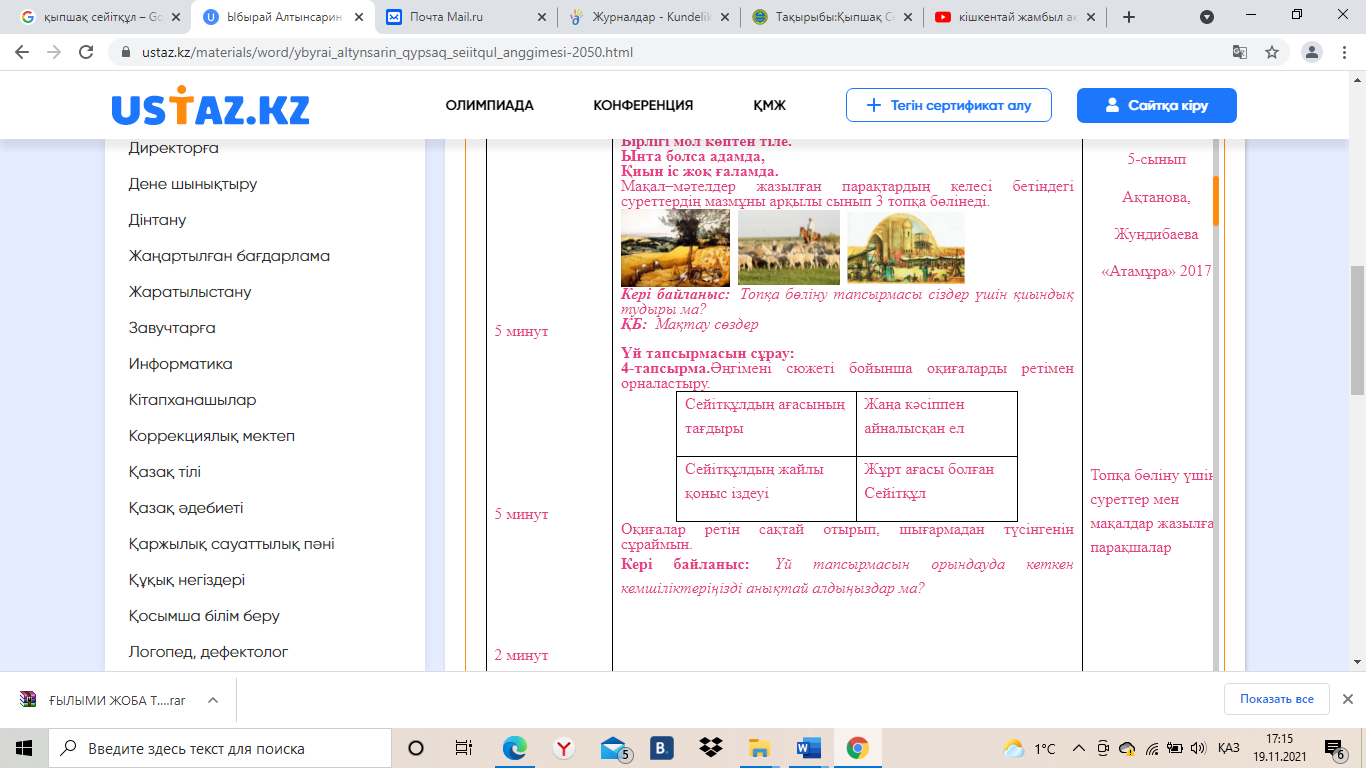Launch Yandex Browser from the taskbar
Viewport: 1366px width, 768px height.
tap(564, 747)
